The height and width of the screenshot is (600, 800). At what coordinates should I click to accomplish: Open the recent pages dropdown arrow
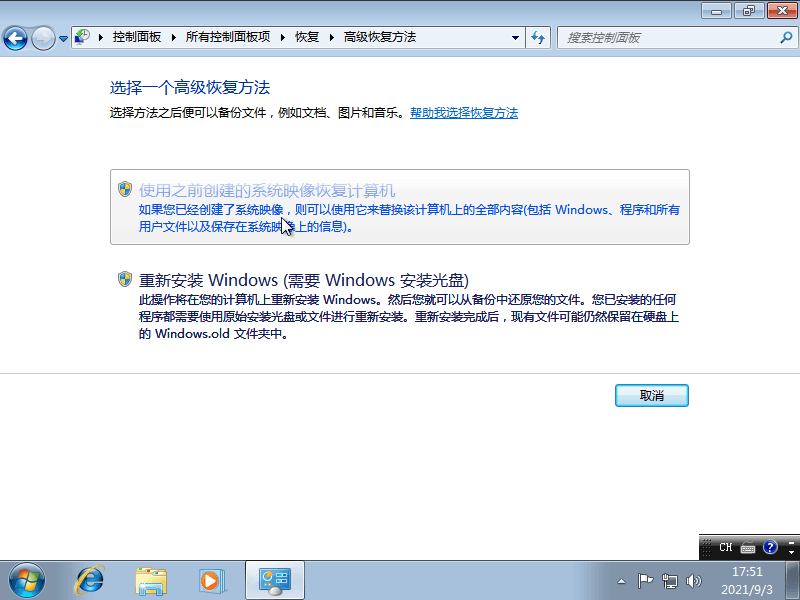[x=64, y=39]
